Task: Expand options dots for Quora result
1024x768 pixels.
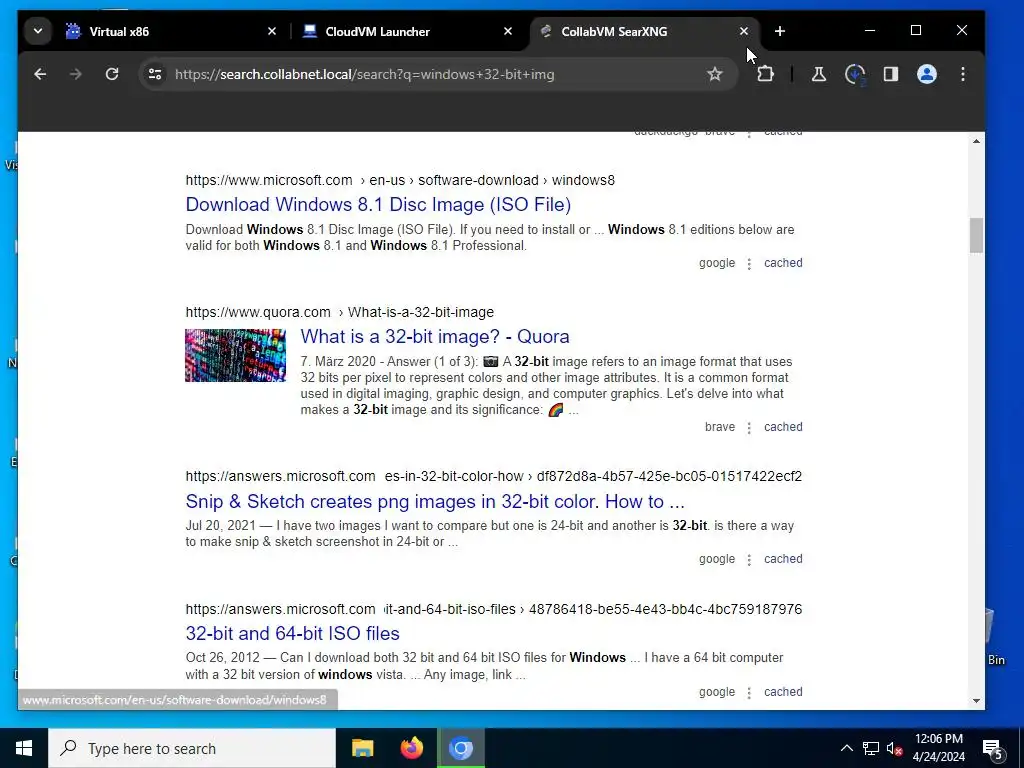Action: 749,428
